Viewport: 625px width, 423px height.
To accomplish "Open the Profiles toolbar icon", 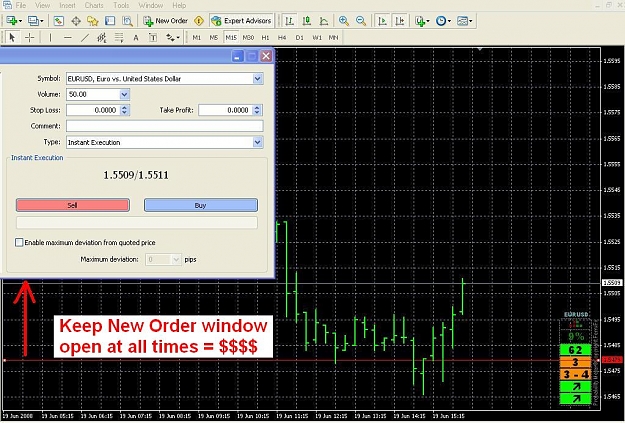I will [x=35, y=21].
